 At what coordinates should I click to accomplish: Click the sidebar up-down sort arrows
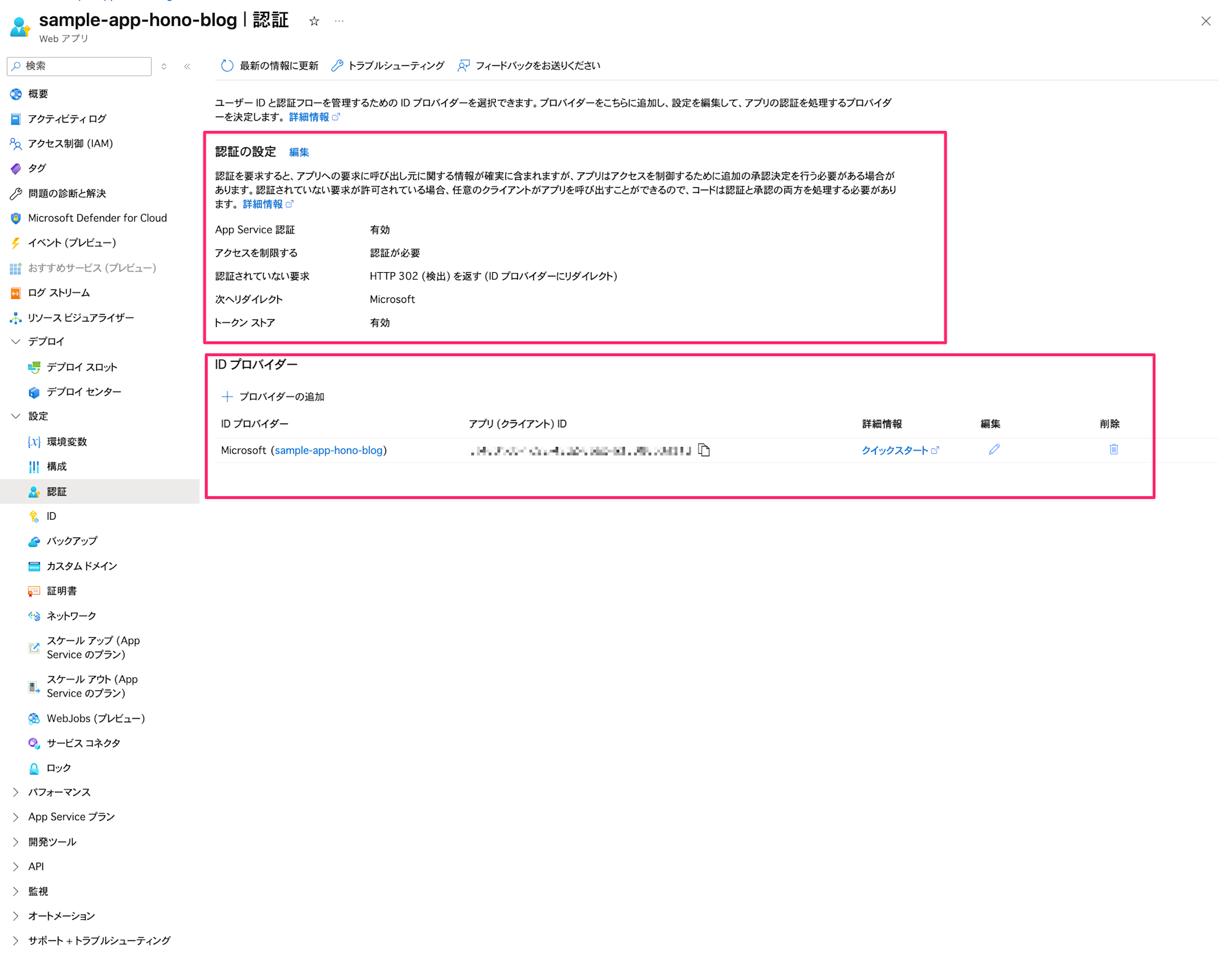click(x=164, y=66)
